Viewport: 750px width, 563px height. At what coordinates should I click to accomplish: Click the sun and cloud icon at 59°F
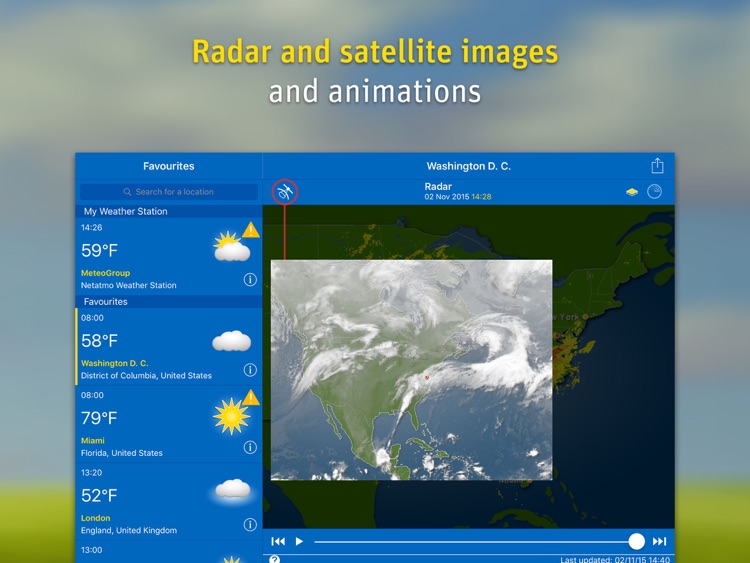tap(232, 246)
